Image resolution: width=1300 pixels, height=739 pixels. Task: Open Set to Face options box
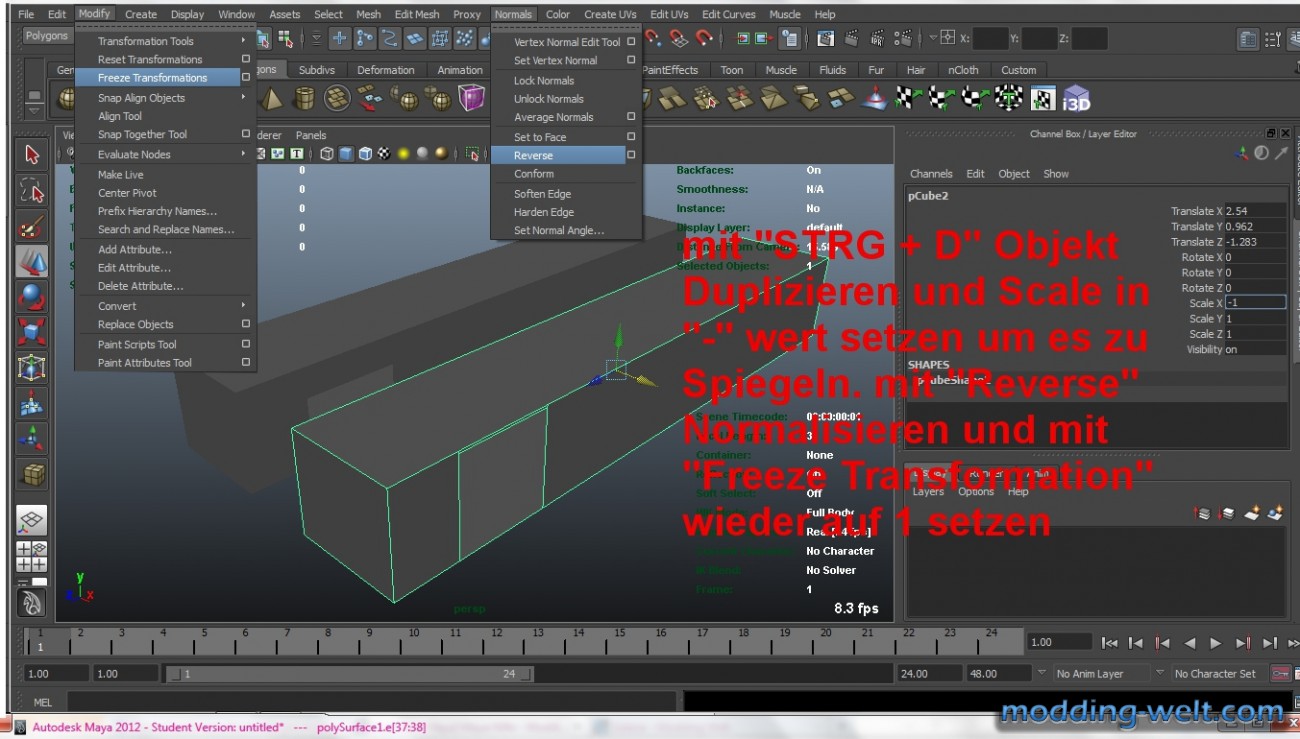[631, 137]
